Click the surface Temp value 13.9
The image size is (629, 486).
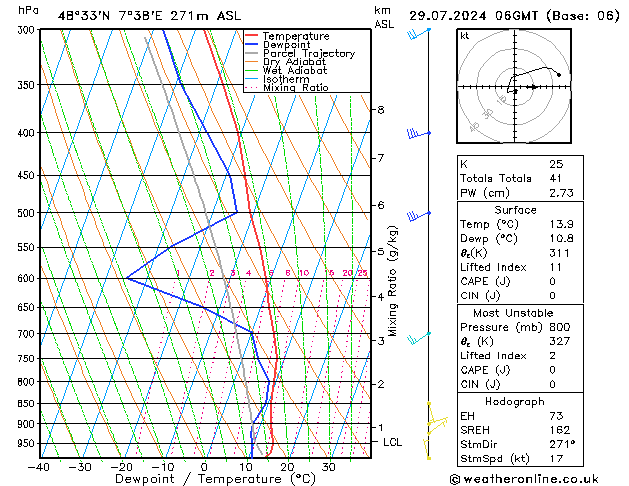561,224
